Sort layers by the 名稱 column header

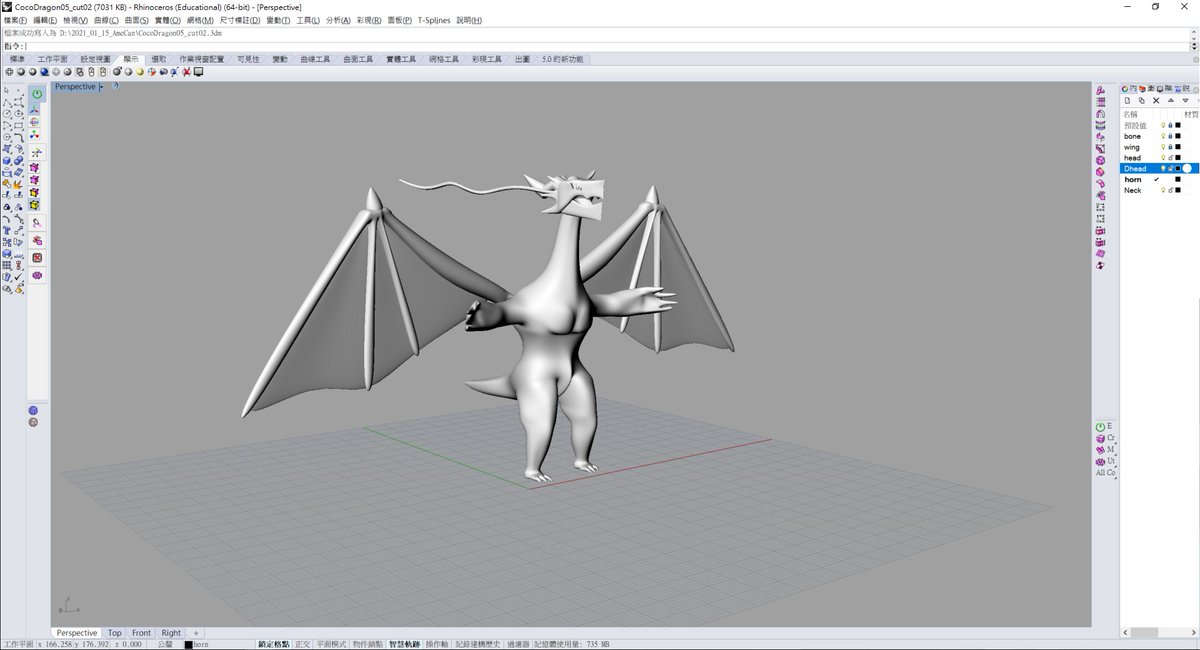coord(1131,114)
